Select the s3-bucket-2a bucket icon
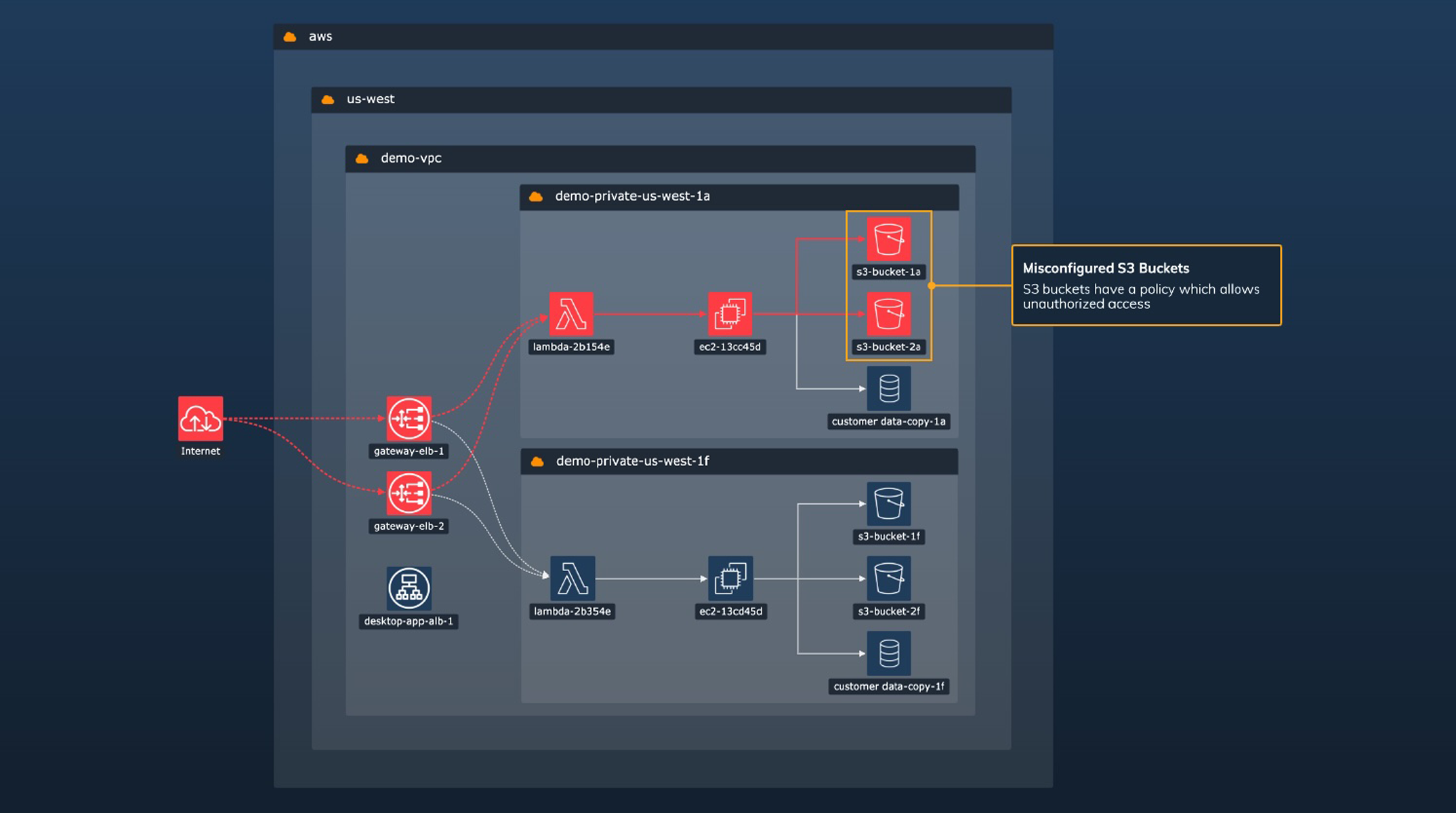This screenshot has height=813, width=1456. tap(888, 314)
